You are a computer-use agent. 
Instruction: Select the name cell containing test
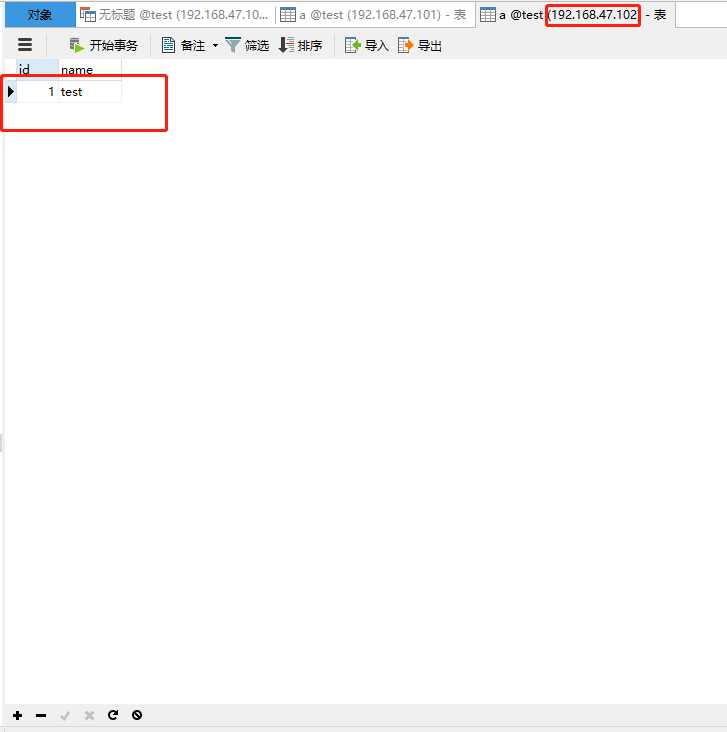pos(90,92)
